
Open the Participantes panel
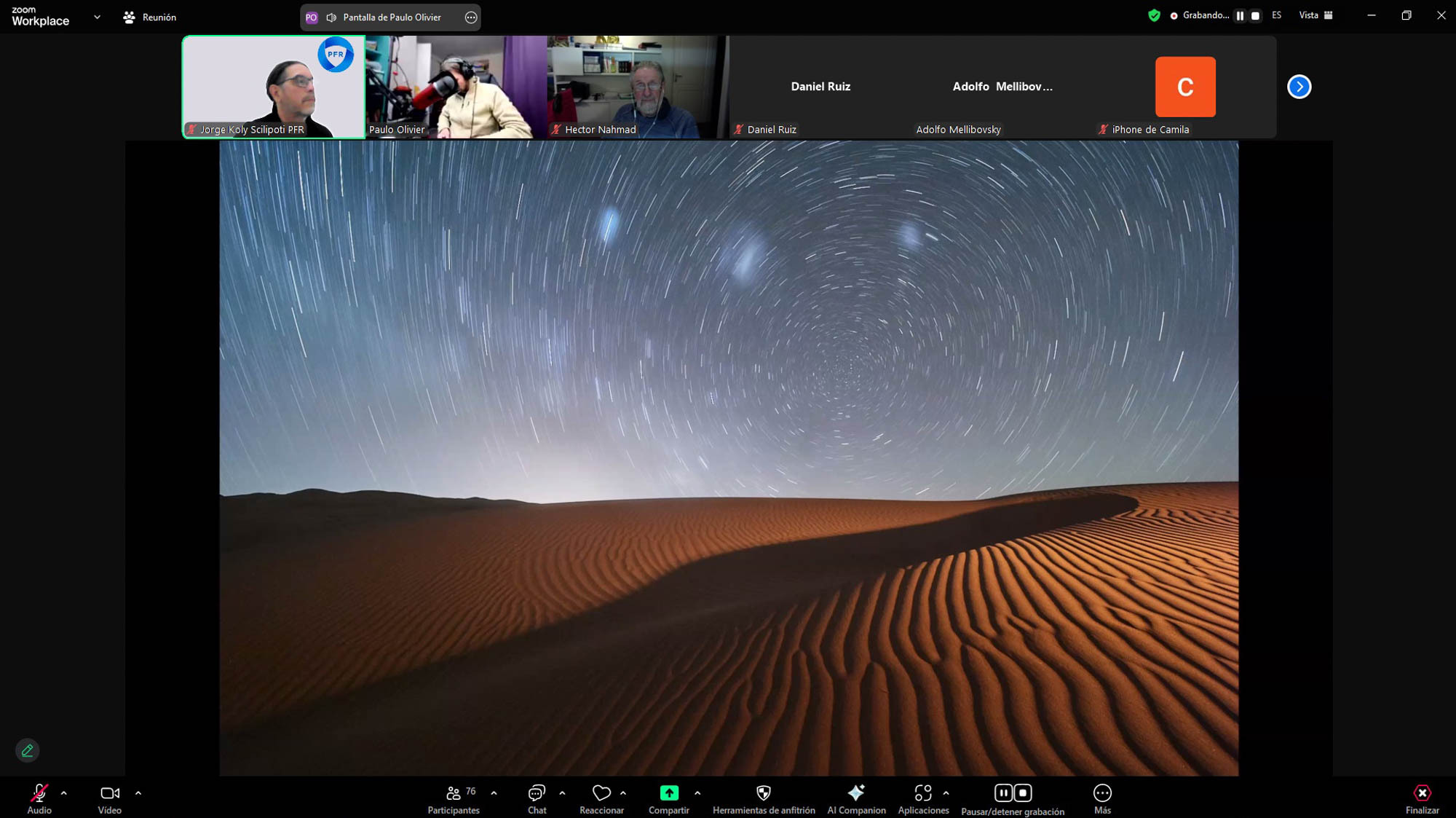coord(454,799)
